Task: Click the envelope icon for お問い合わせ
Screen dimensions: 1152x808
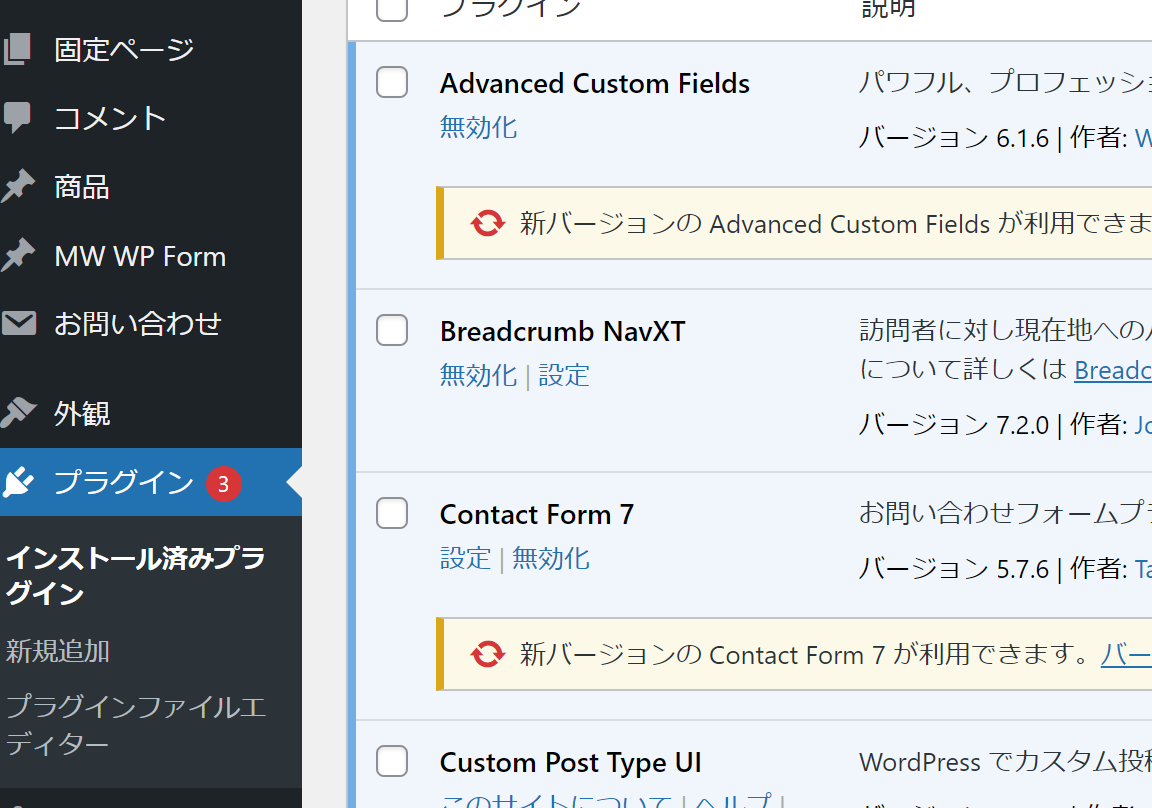Action: [18, 323]
